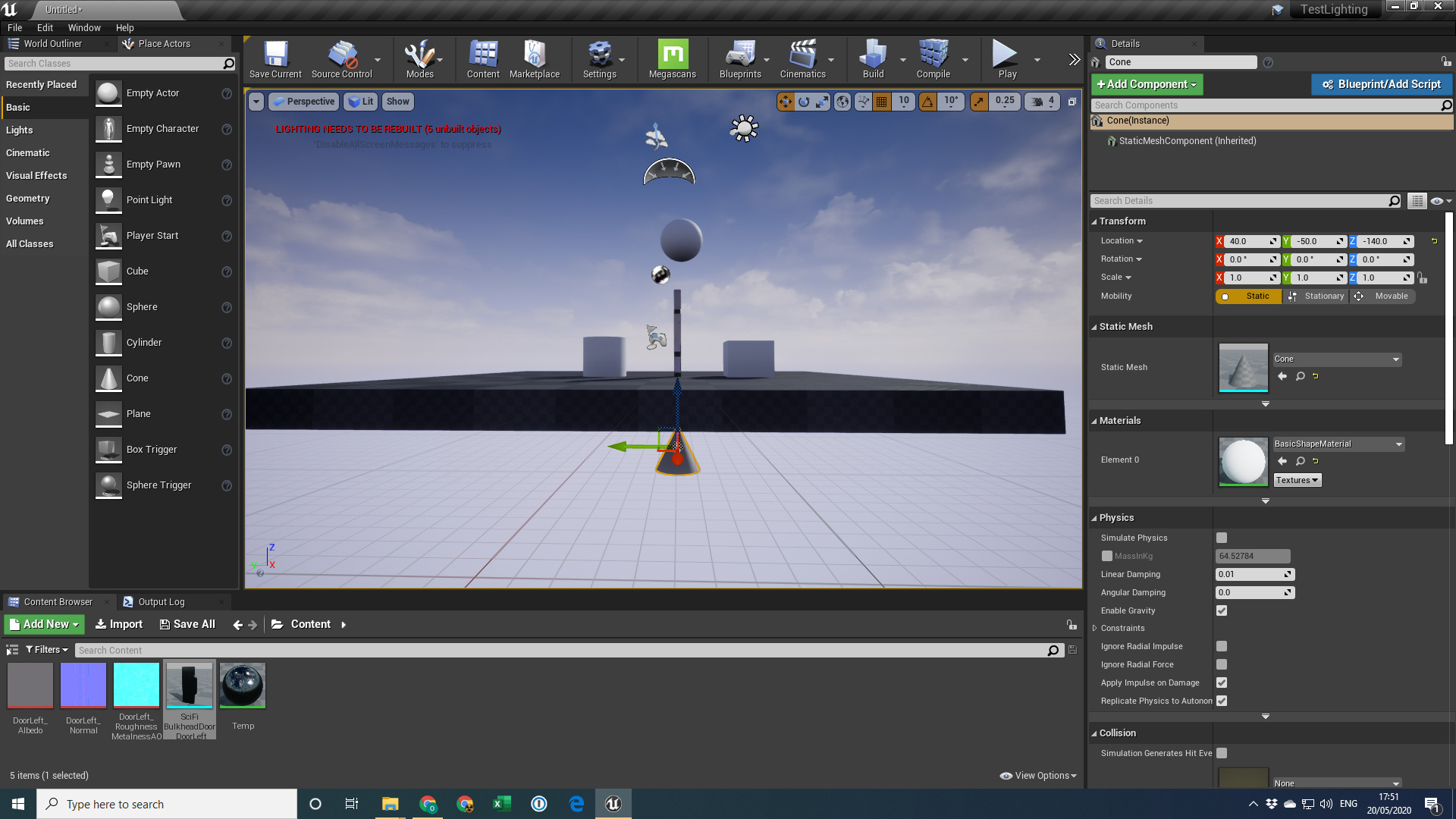Image resolution: width=1456 pixels, height=819 pixels.
Task: Collapse the Transform section in Details
Action: pyautogui.click(x=1094, y=221)
